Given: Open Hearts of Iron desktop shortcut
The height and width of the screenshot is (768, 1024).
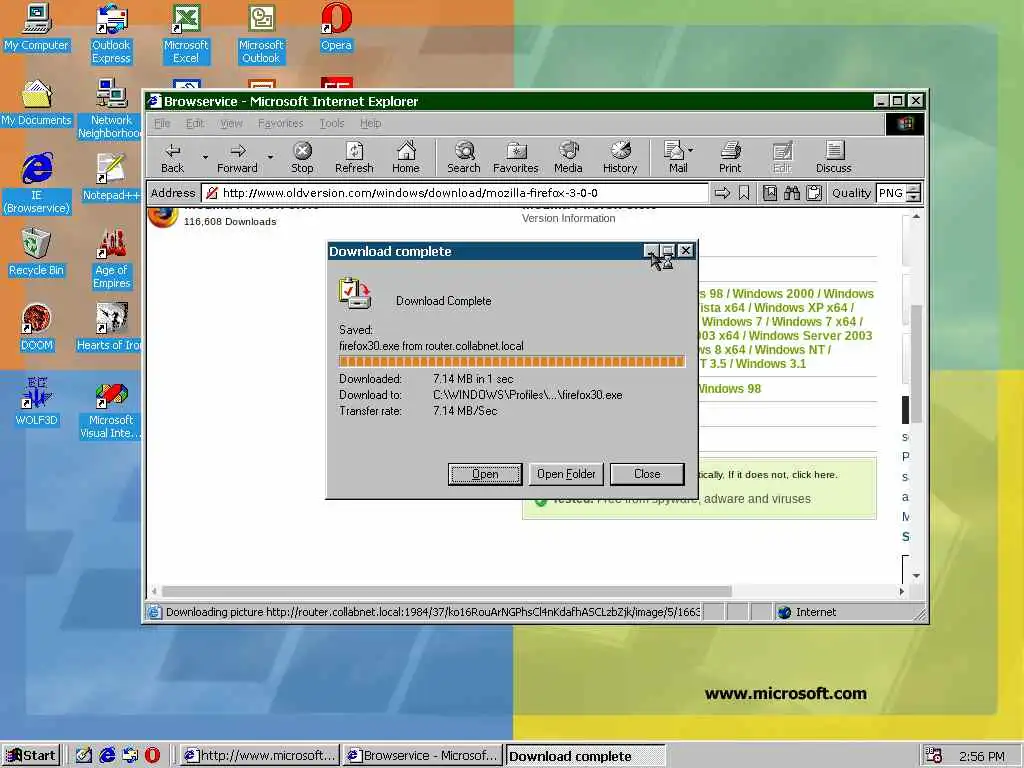Looking at the screenshot, I should point(111,328).
